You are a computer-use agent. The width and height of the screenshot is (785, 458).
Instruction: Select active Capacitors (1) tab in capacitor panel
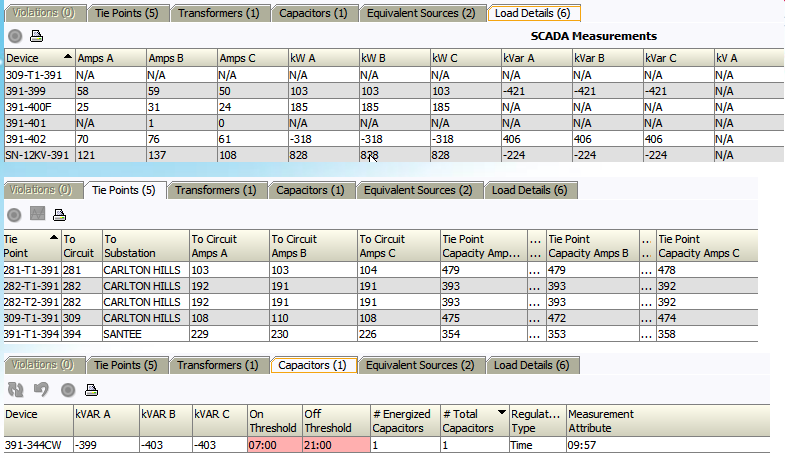[312, 365]
